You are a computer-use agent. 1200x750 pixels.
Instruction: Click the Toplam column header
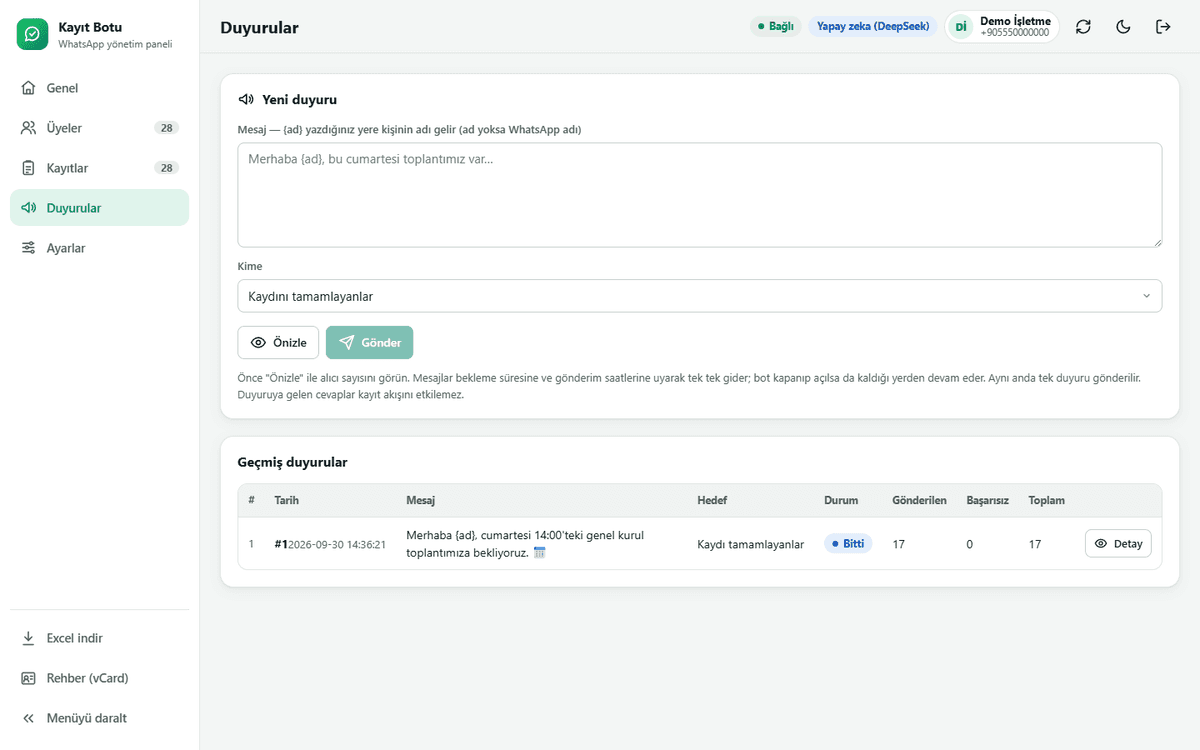click(x=1047, y=500)
